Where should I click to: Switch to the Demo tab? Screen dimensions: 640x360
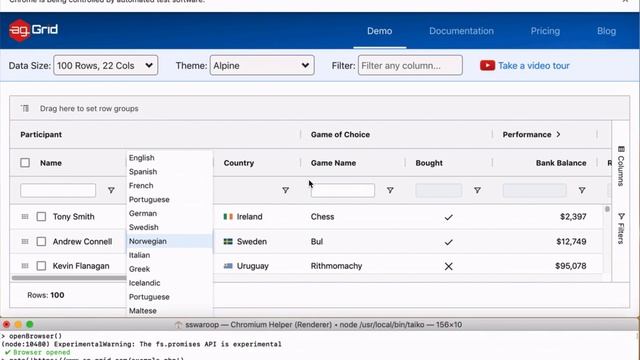point(380,31)
